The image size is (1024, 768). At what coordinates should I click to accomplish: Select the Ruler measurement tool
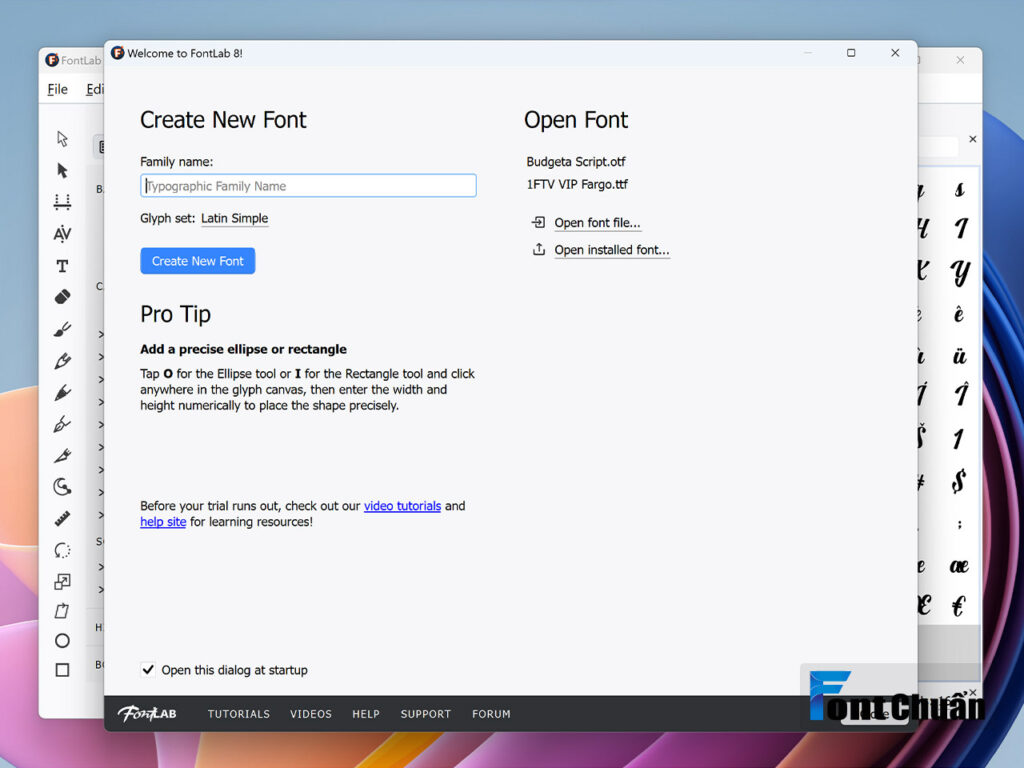(62, 519)
